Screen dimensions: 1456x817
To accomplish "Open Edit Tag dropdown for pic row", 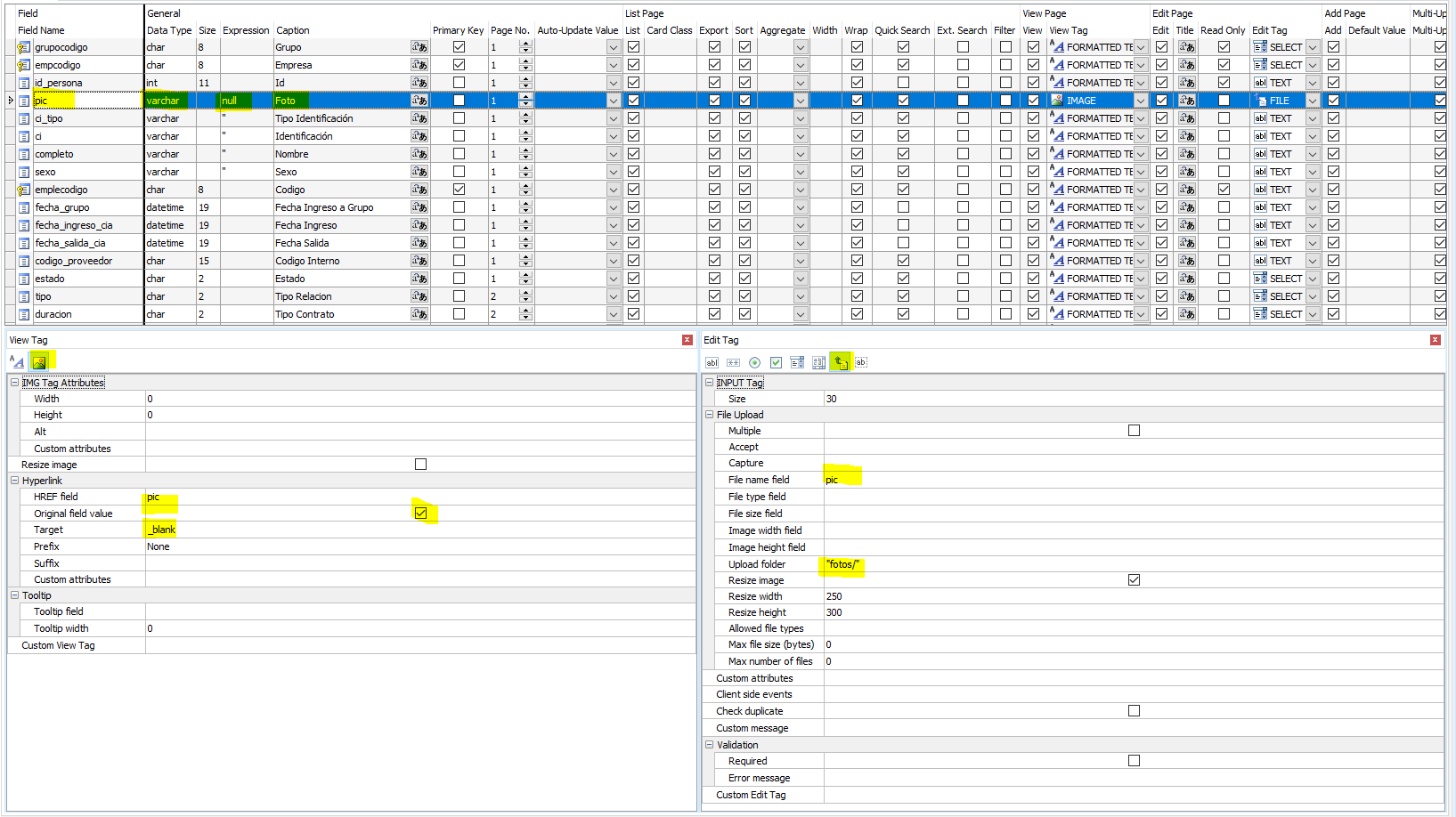I will pyautogui.click(x=1313, y=101).
